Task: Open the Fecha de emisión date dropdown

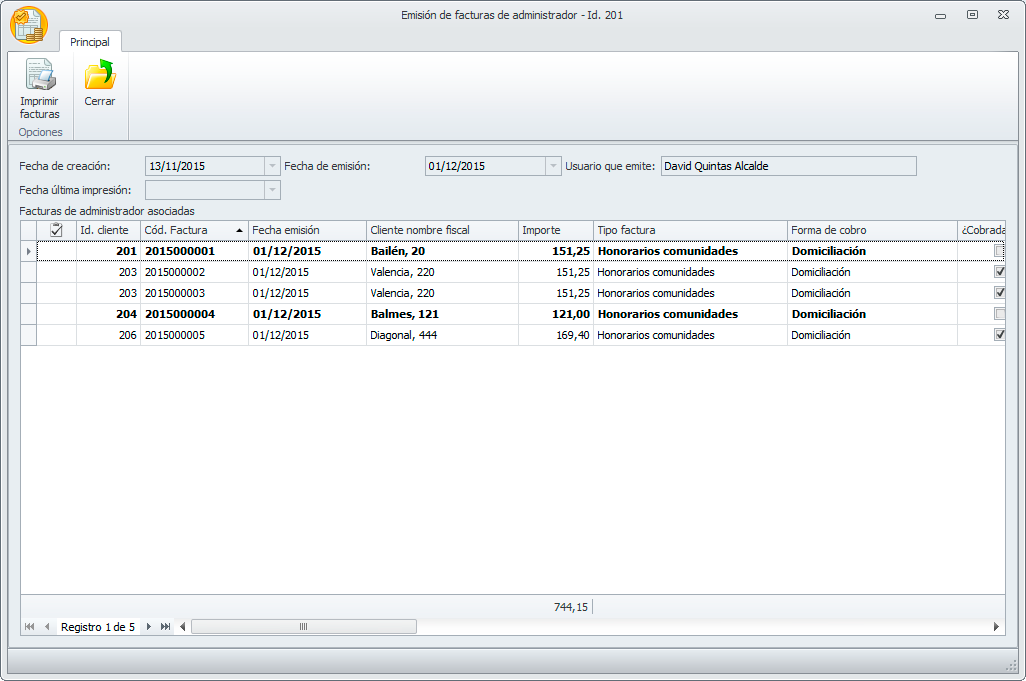Action: click(x=552, y=166)
